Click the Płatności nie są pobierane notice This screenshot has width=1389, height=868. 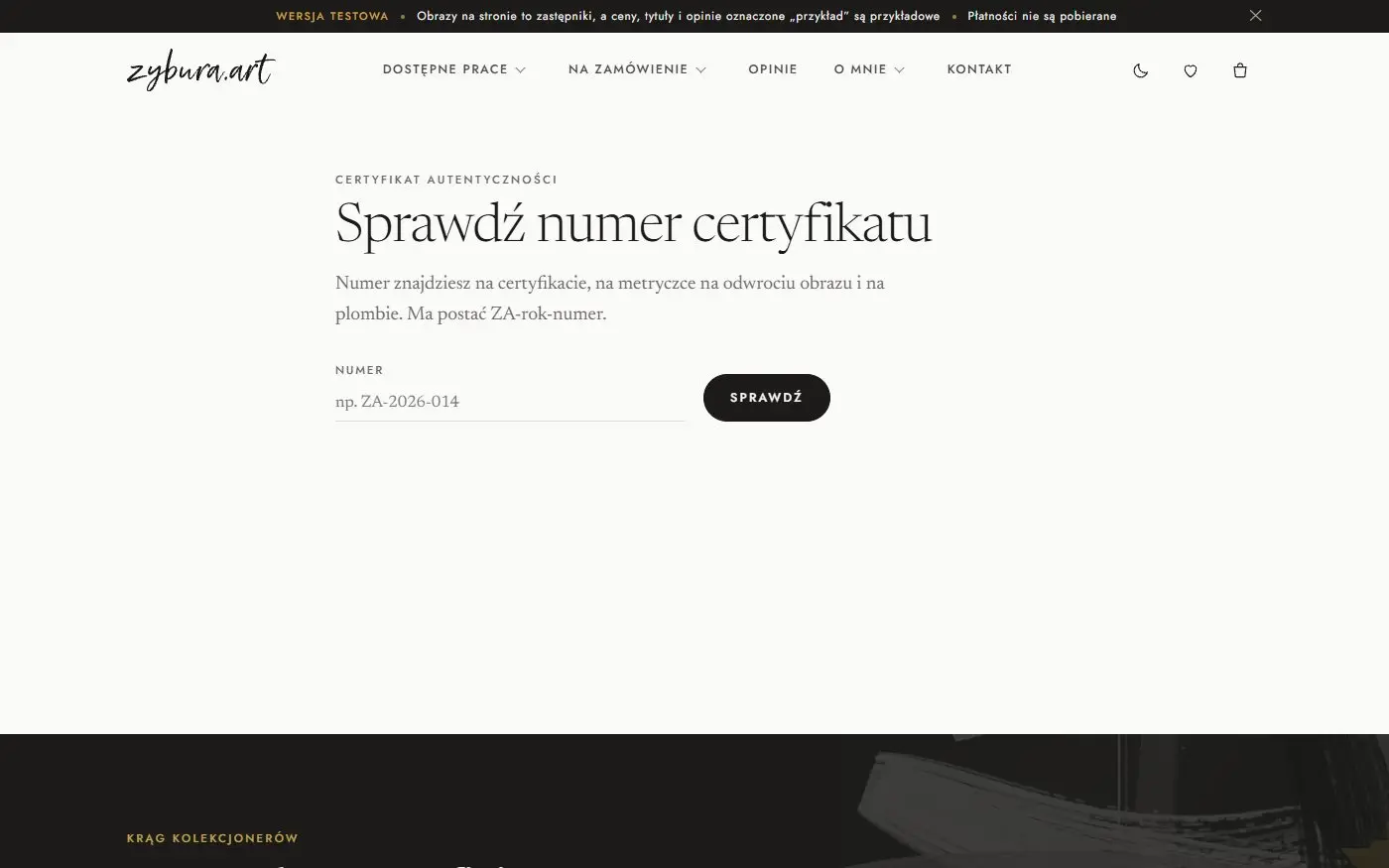pos(1042,16)
